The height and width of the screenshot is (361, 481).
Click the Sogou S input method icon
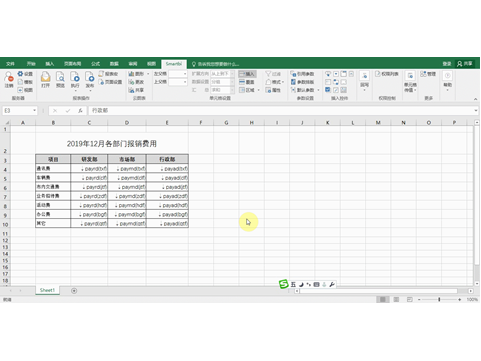click(x=283, y=284)
